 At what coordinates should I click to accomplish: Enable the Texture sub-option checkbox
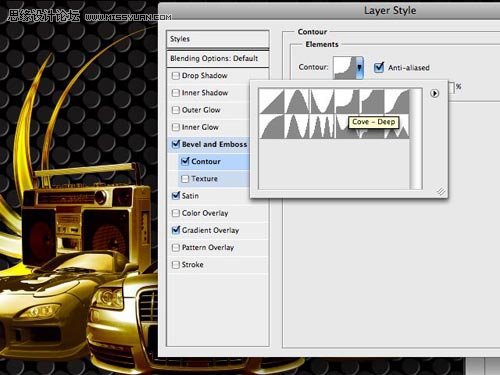click(x=185, y=179)
